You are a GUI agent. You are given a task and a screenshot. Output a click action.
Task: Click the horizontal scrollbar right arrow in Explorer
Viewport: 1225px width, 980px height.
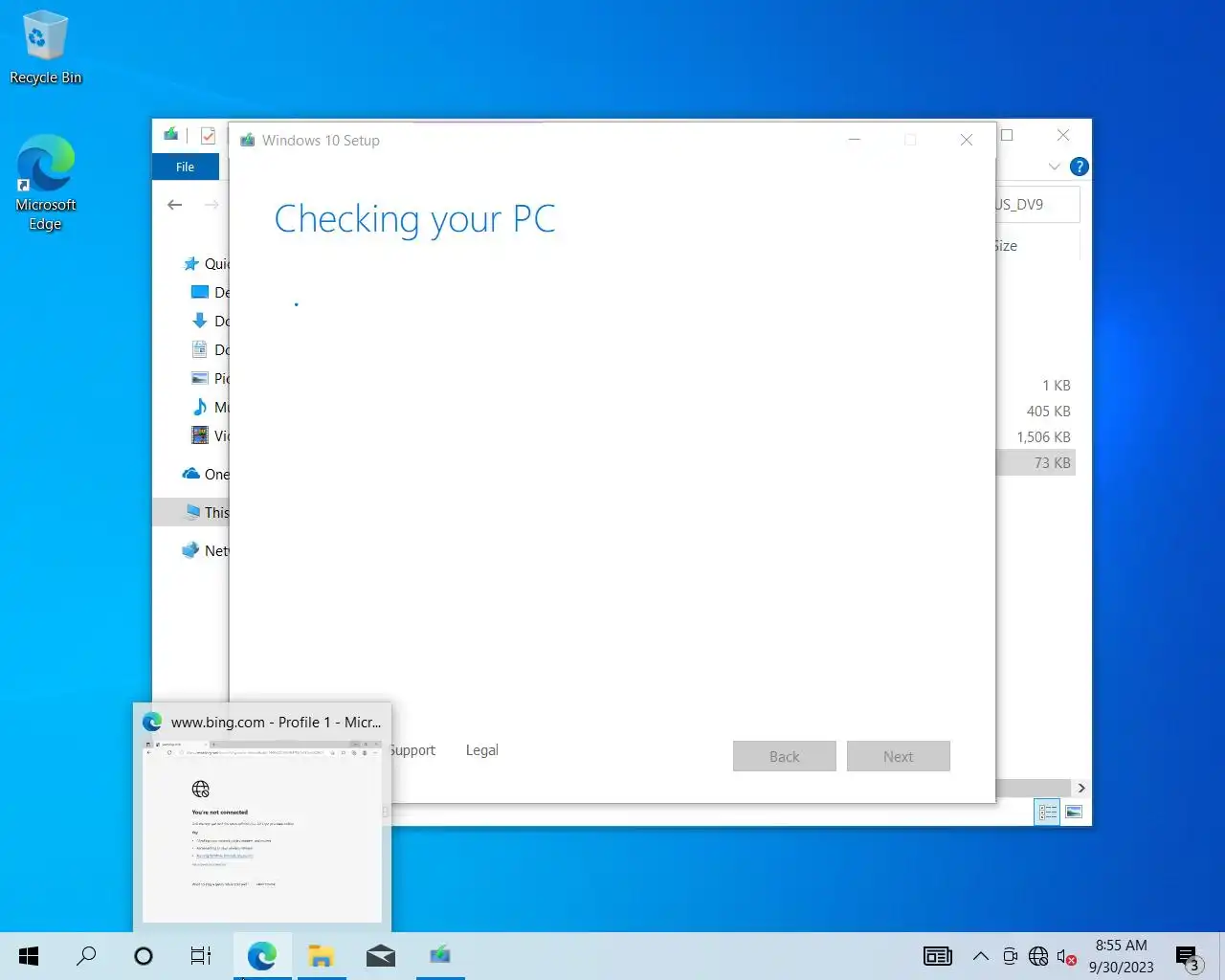tap(1081, 789)
